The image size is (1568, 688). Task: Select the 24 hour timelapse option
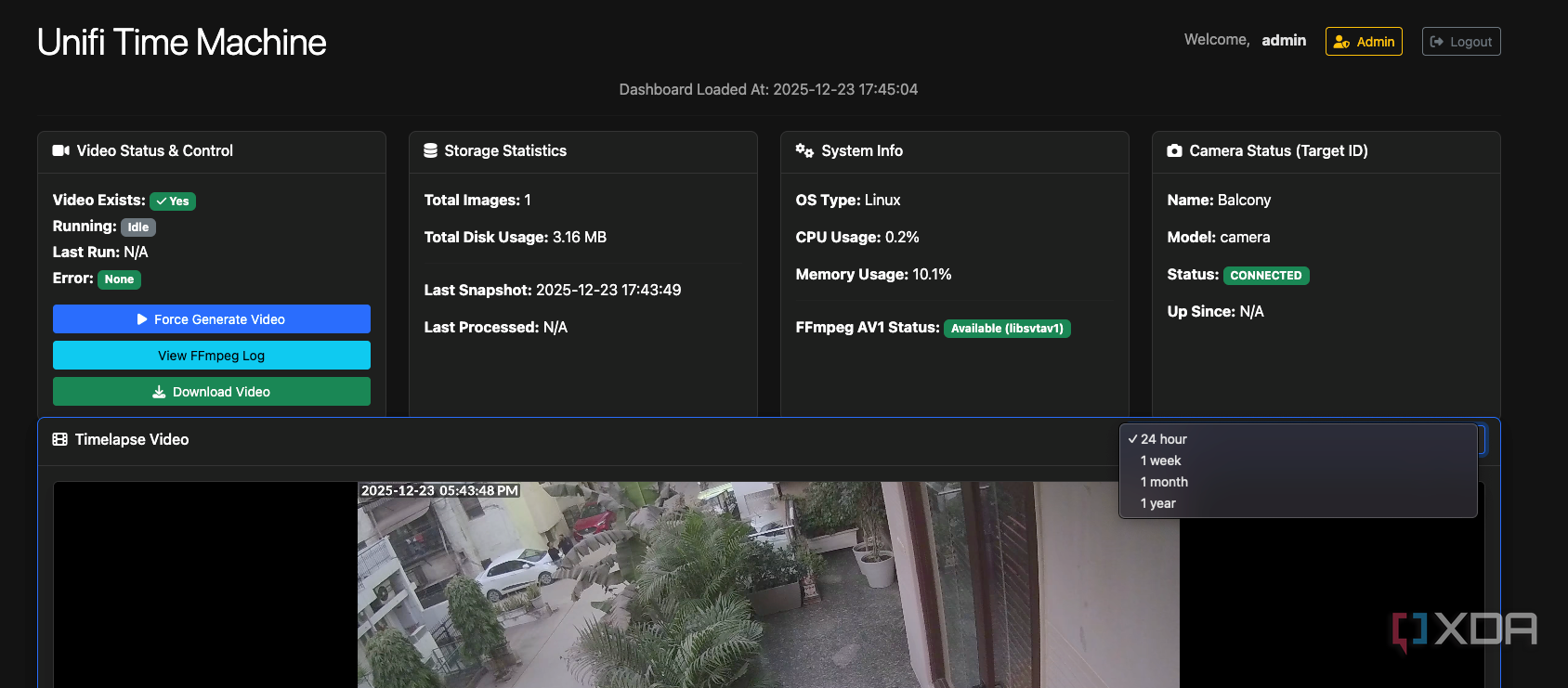pyautogui.click(x=1299, y=439)
